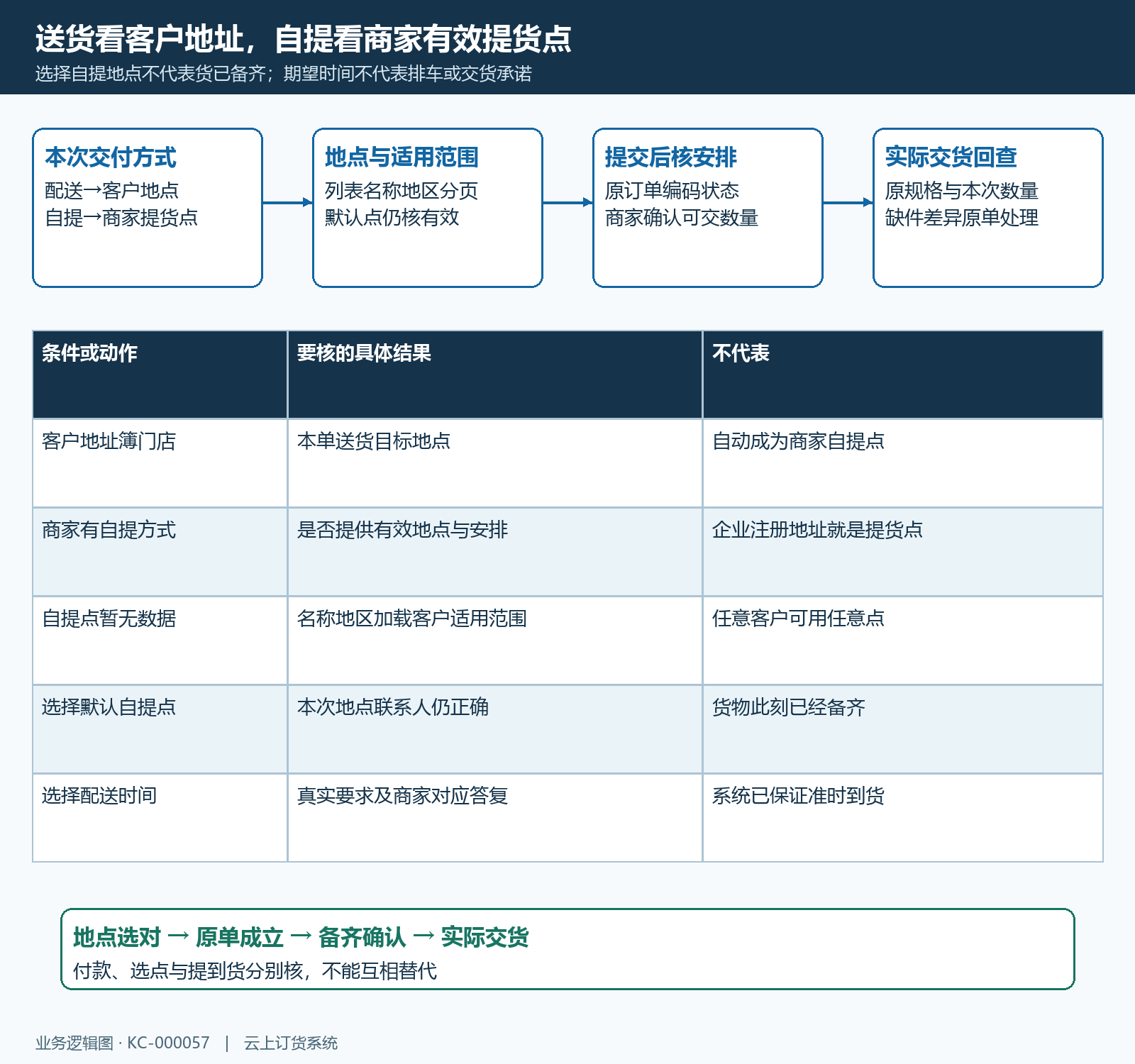Select the cell 本单送货目标地点
The height and width of the screenshot is (1064, 1135).
pos(495,463)
